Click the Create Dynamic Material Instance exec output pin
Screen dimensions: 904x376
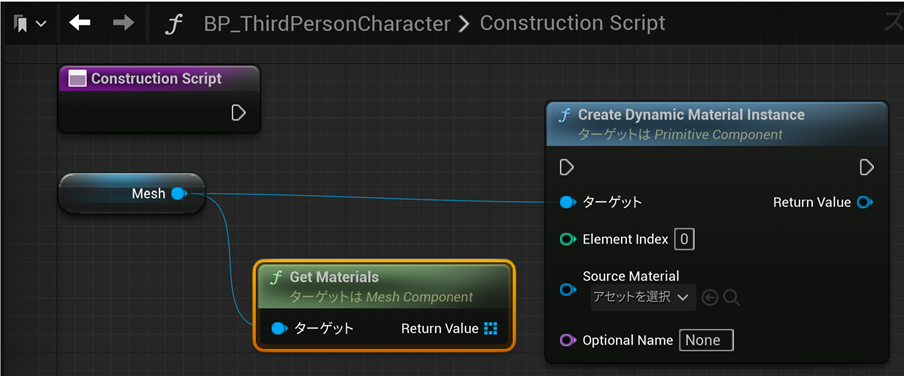click(866, 168)
